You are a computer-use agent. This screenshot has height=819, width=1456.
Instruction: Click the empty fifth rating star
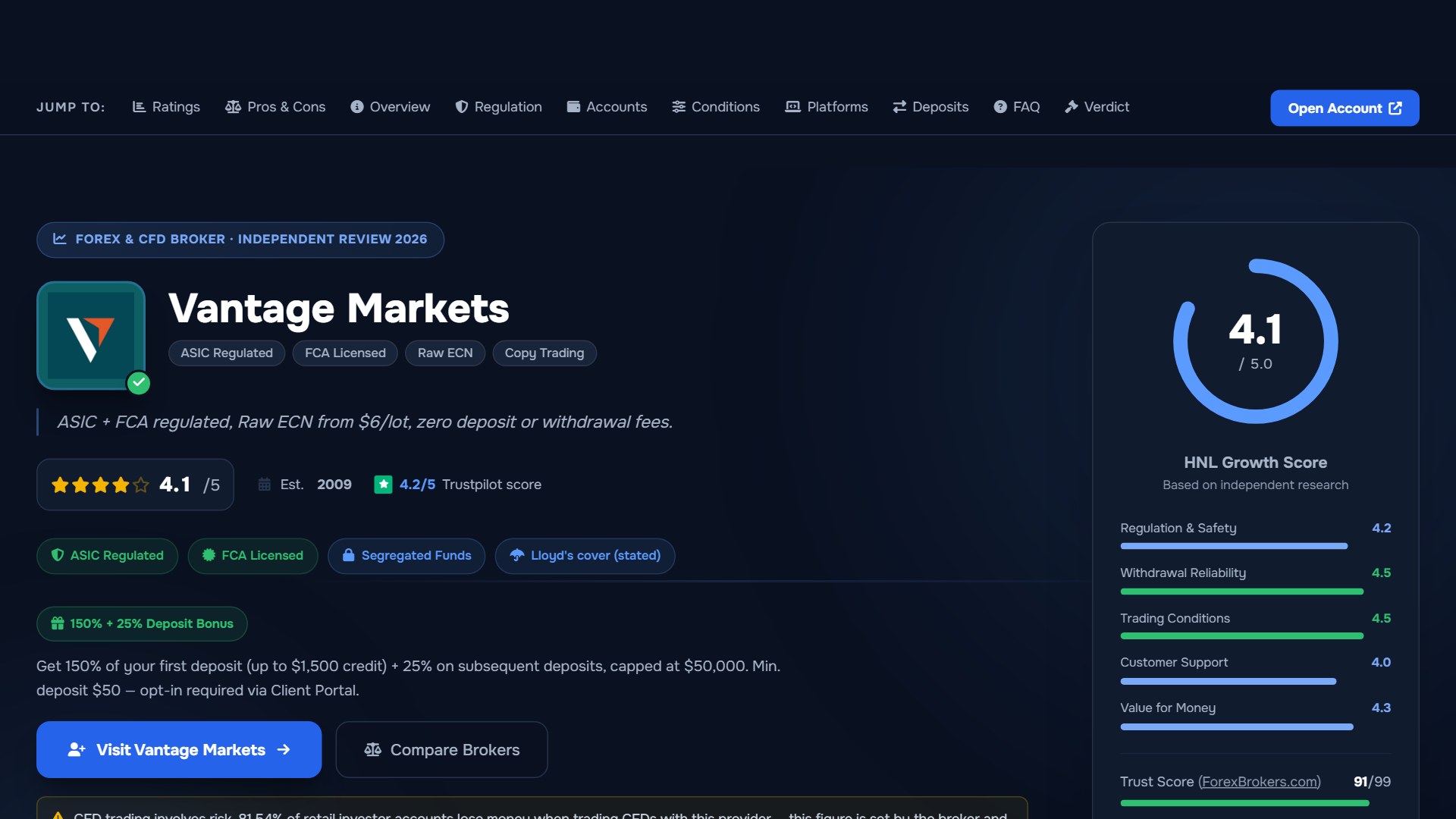141,485
